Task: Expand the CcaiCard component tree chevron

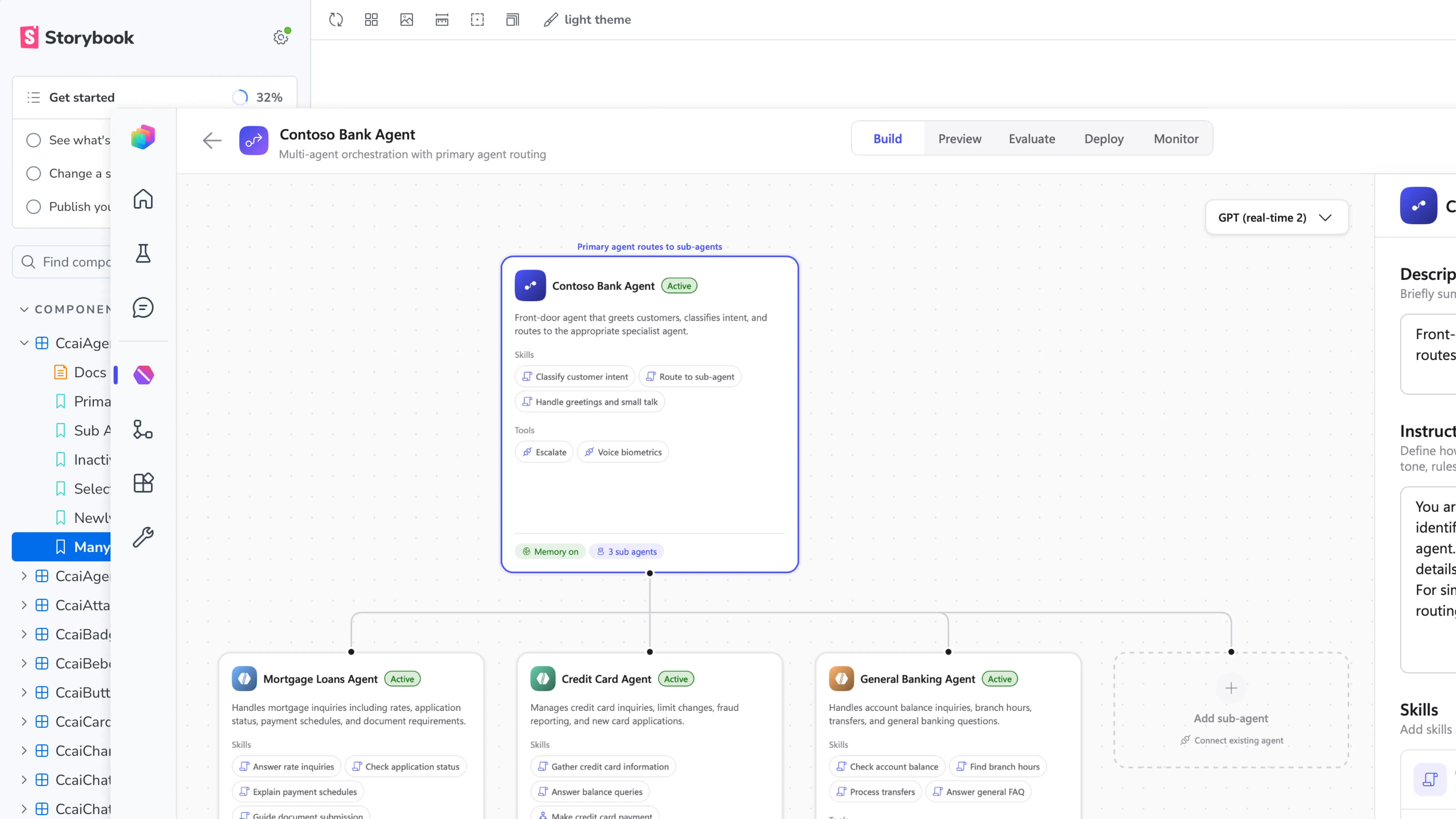Action: click(x=24, y=722)
